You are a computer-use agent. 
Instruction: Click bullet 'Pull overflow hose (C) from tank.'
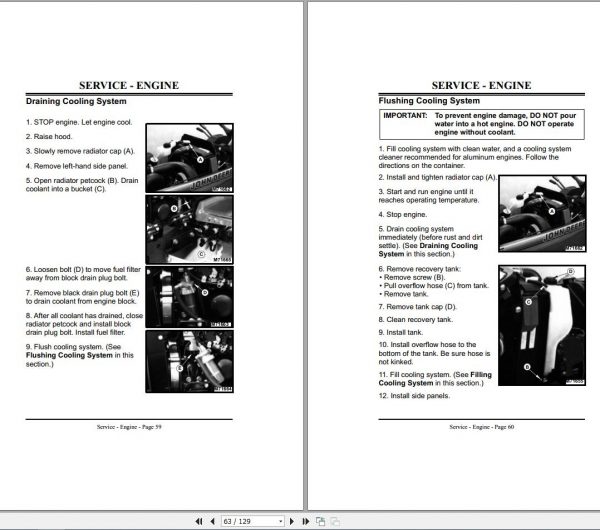click(434, 286)
